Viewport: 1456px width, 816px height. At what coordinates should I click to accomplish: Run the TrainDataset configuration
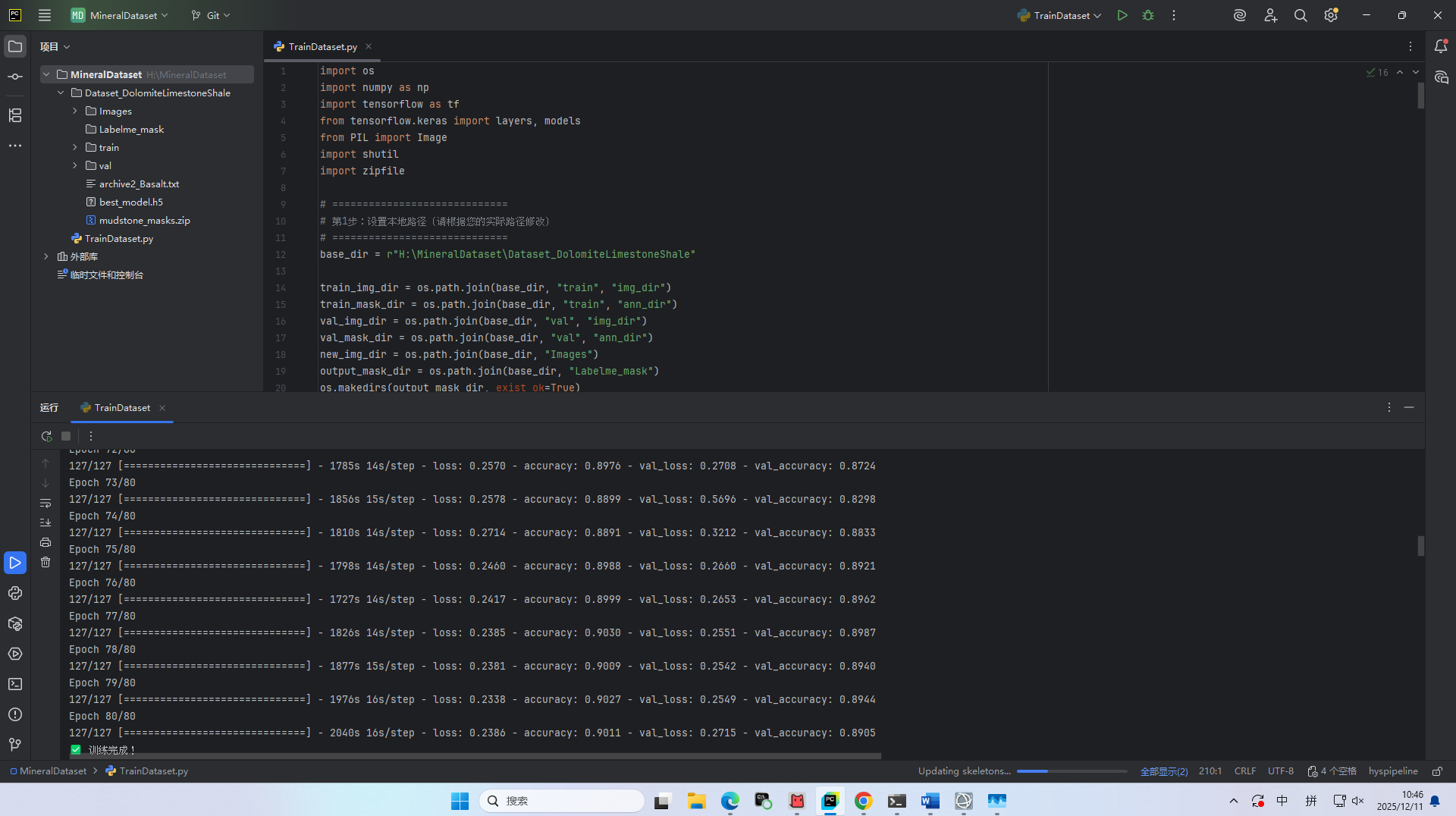pos(1122,15)
